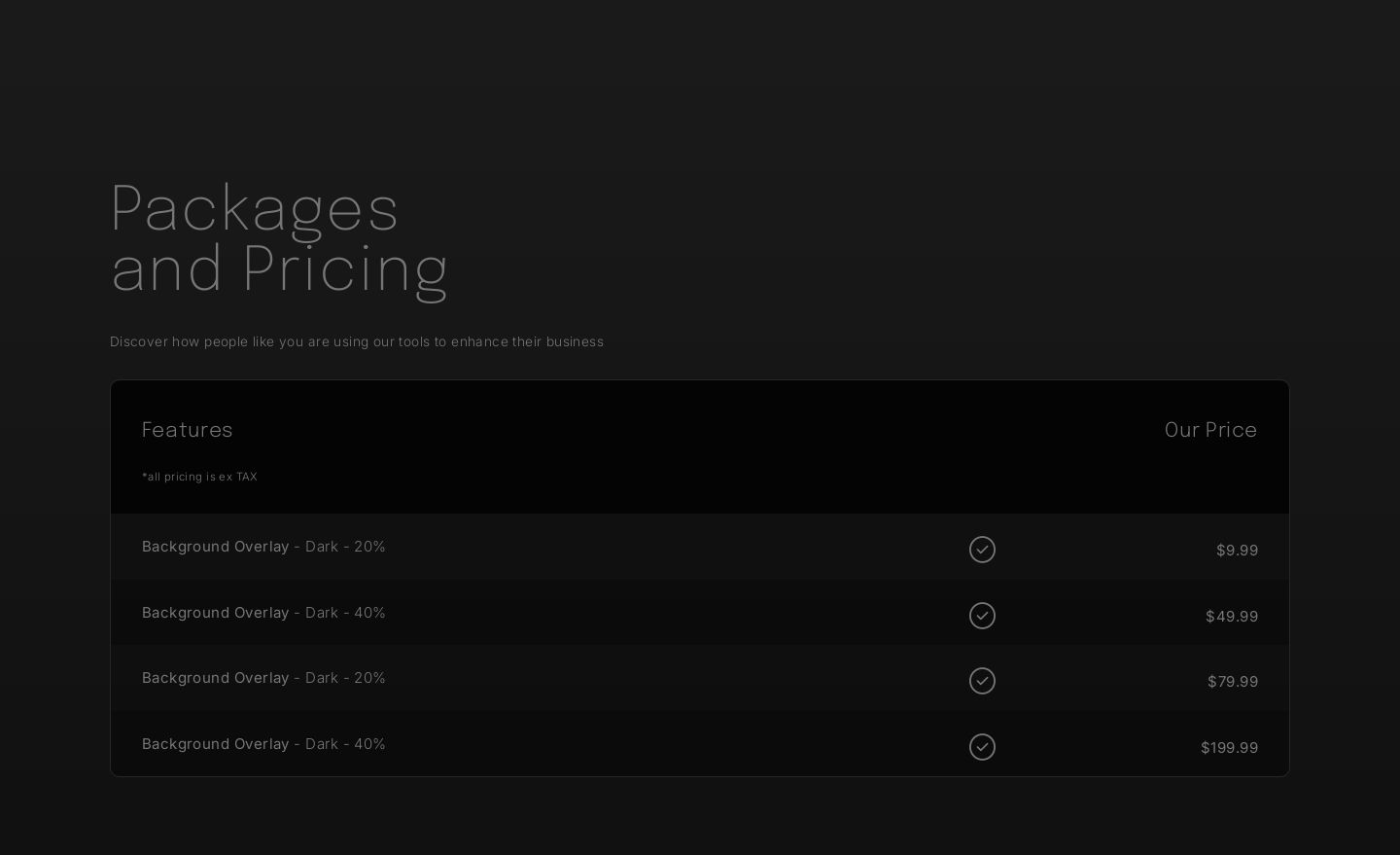The width and height of the screenshot is (1400, 855).
Task: Select the checkmark icon beside the $49.99 price
Action: tap(982, 616)
